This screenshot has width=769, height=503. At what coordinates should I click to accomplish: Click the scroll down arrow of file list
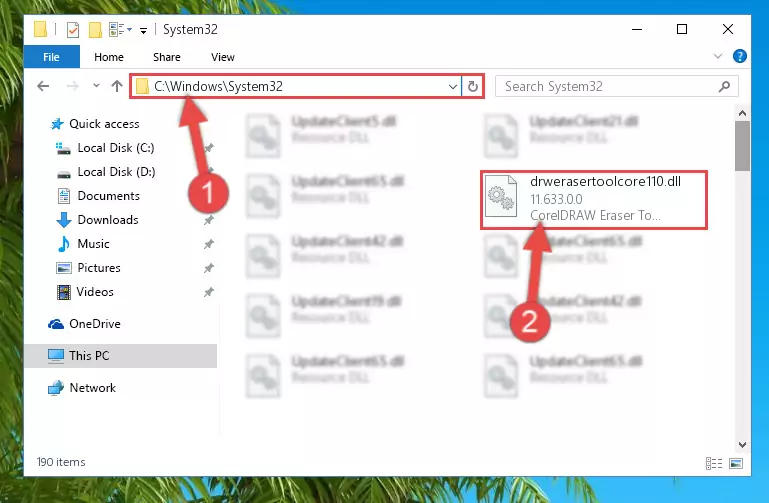click(x=743, y=445)
